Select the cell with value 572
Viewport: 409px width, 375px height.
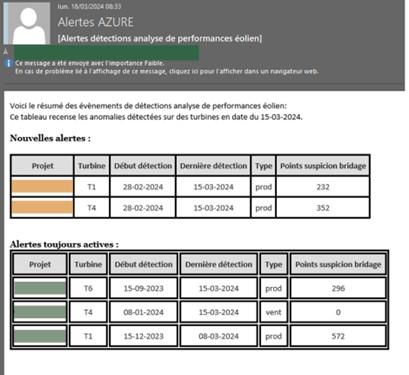pyautogui.click(x=338, y=336)
